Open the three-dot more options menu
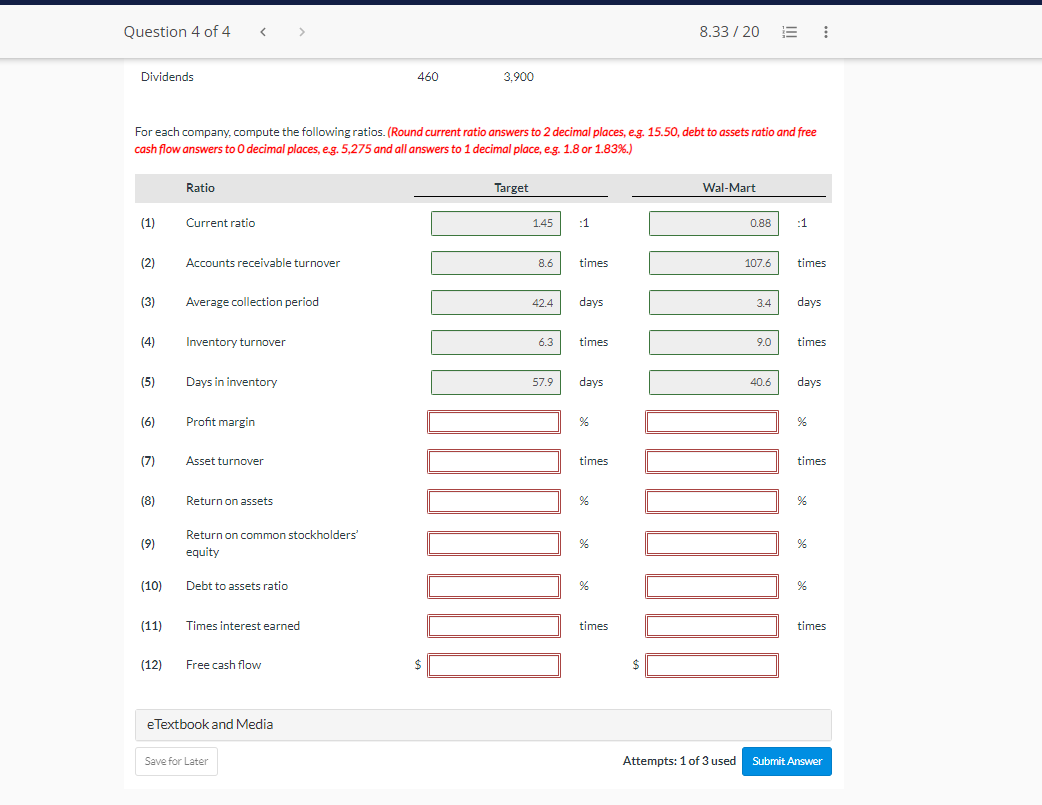1042x805 pixels. (x=825, y=32)
